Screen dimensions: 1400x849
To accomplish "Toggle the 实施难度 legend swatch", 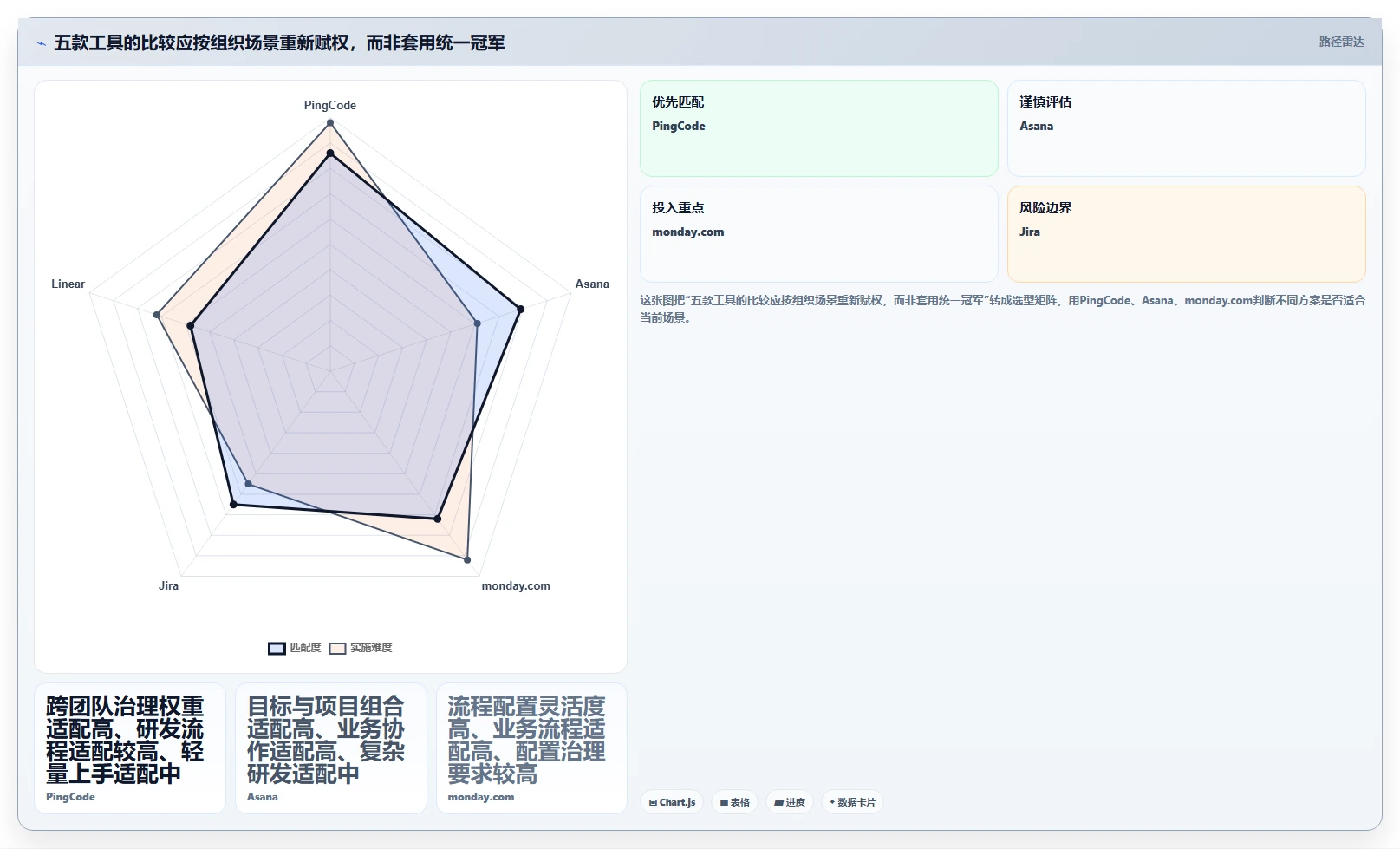I will coord(337,648).
